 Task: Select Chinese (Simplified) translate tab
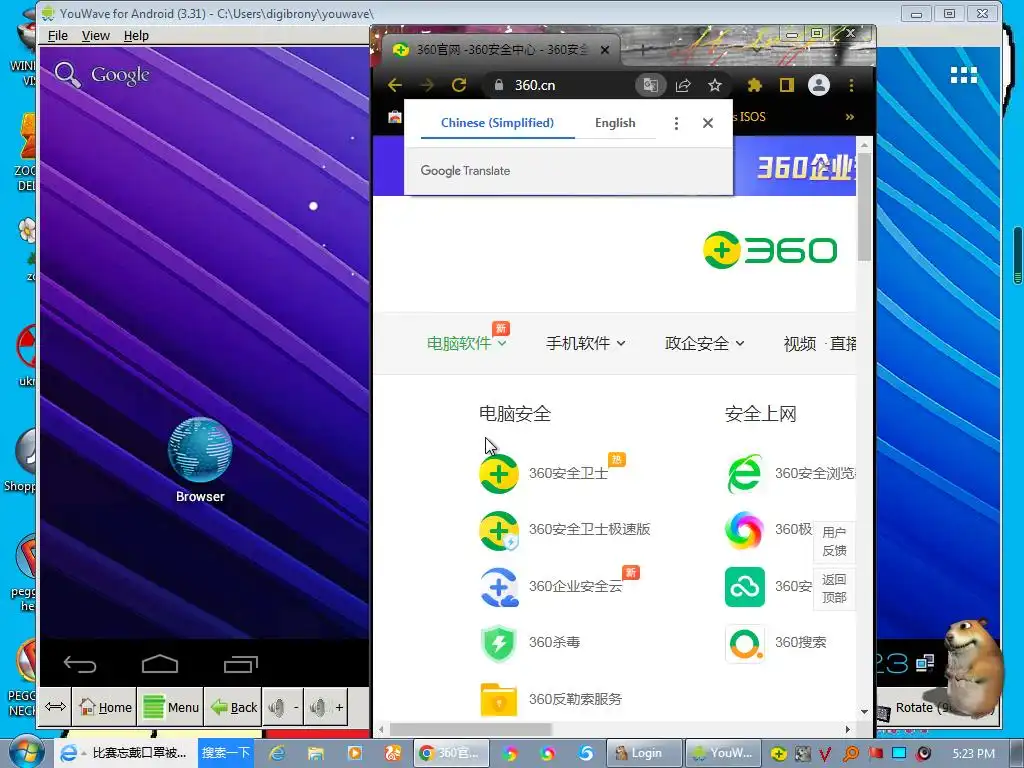[x=498, y=123]
